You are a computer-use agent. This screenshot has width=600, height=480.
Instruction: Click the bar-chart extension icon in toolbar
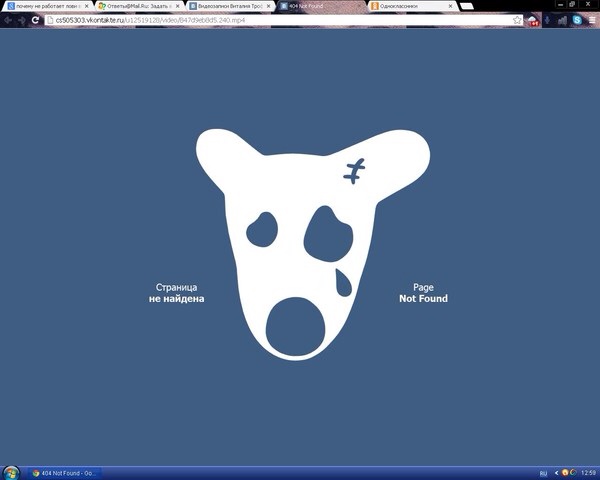[562, 20]
